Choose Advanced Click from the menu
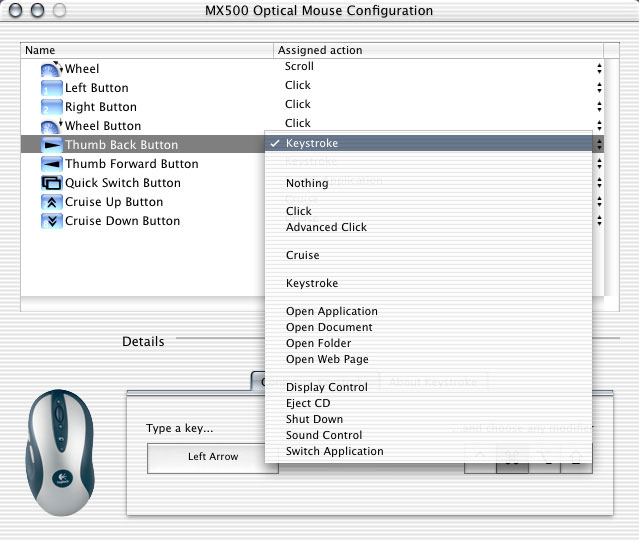Image resolution: width=639 pixels, height=541 pixels. pyautogui.click(x=428, y=227)
